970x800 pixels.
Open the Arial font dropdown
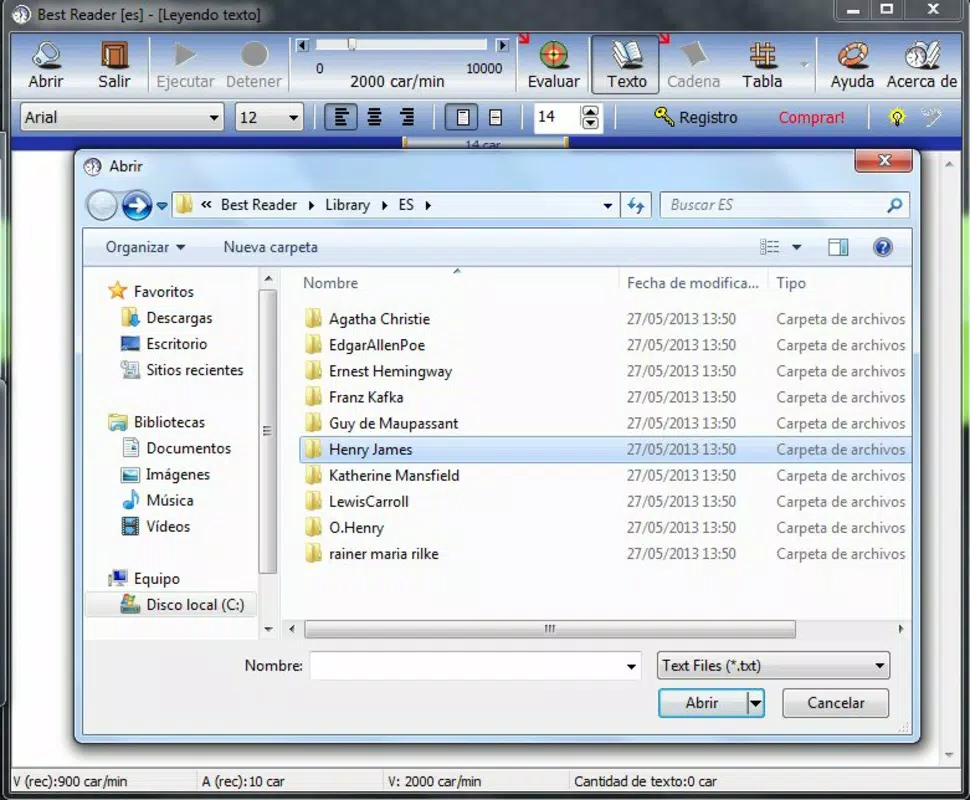point(214,117)
